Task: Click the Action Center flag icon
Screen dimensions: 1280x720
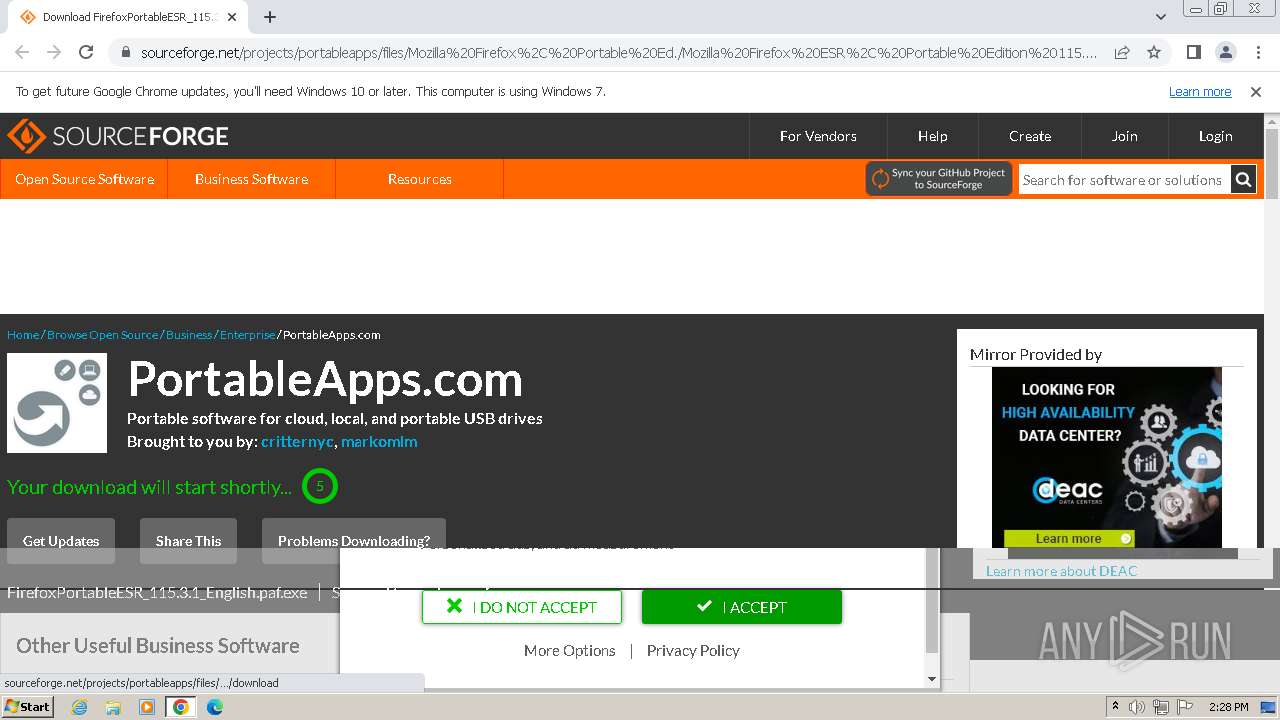Action: pos(1184,707)
